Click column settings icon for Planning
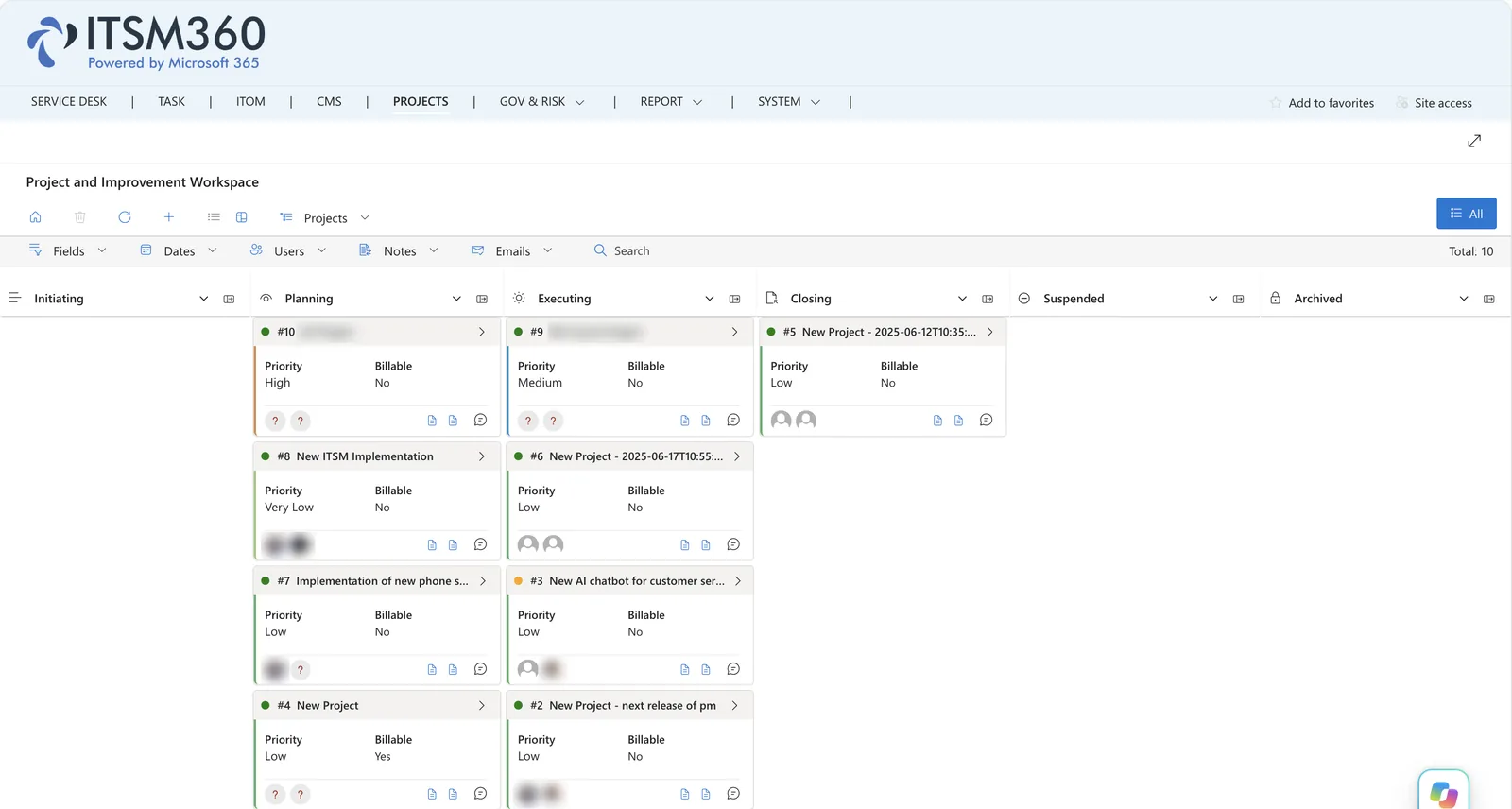 [482, 299]
